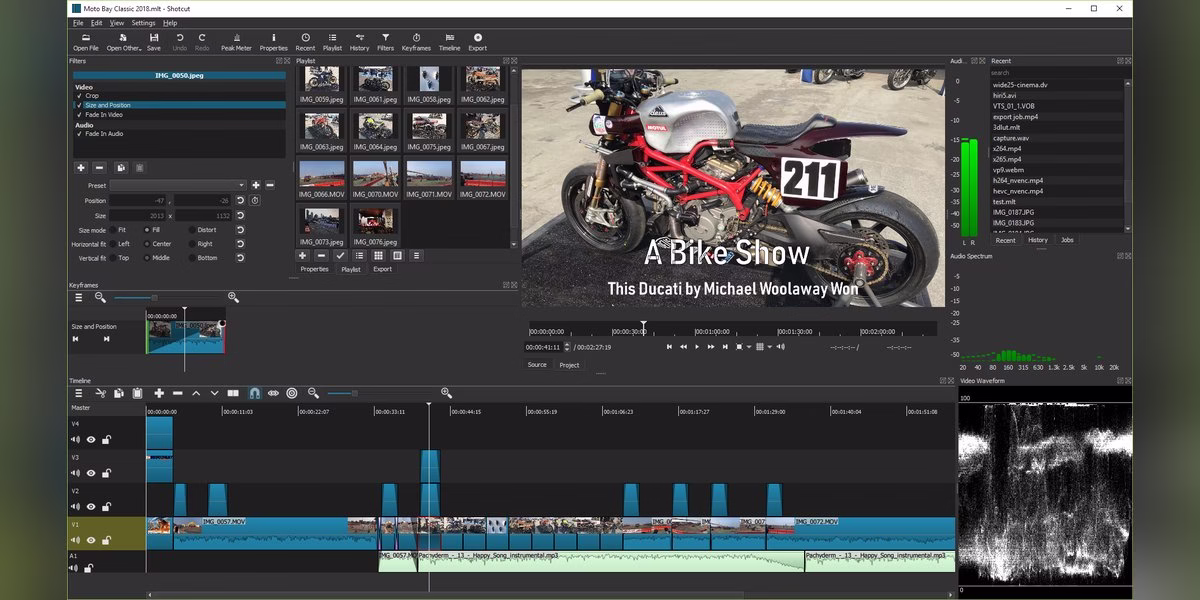
Task: Click Open Other in the toolbar
Action: pos(124,42)
